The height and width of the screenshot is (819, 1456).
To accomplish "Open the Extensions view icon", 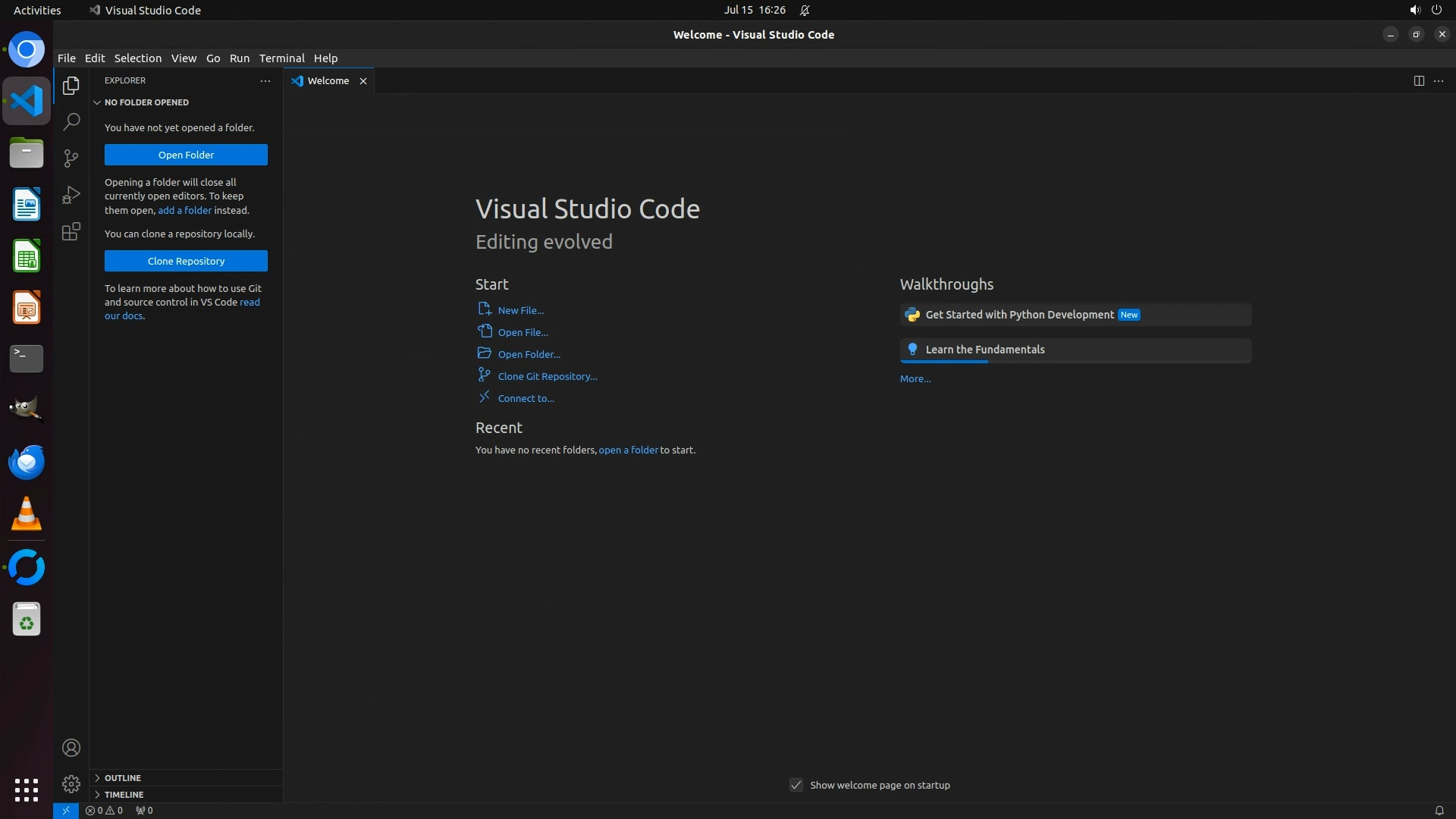I will pyautogui.click(x=71, y=231).
